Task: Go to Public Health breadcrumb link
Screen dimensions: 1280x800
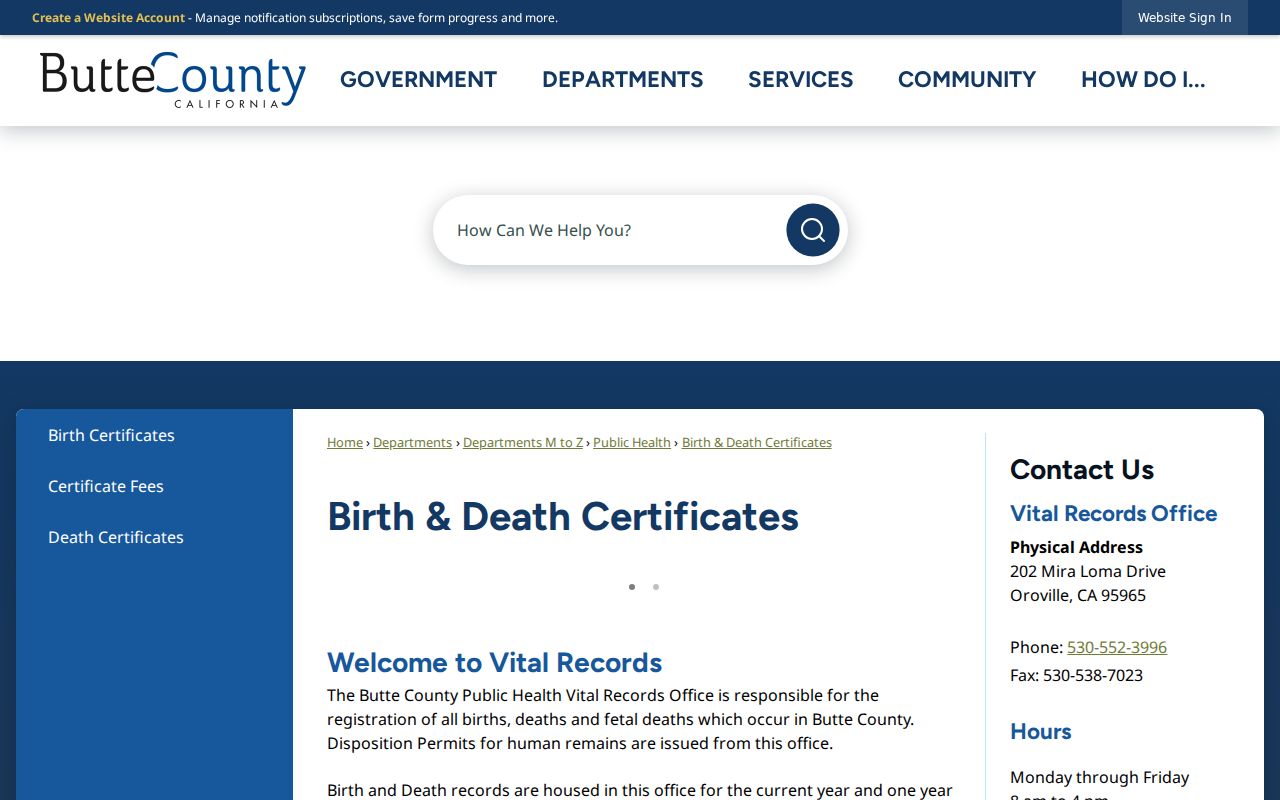Action: click(x=632, y=442)
